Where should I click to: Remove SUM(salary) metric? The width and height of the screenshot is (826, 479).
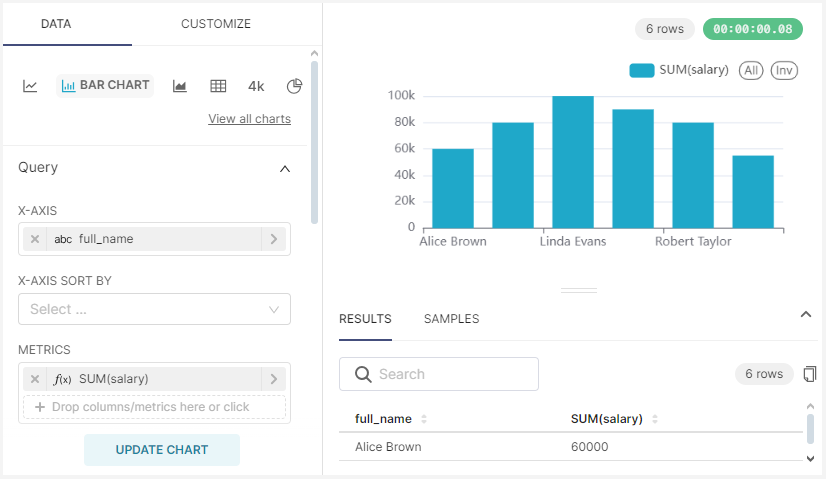pyautogui.click(x=35, y=379)
